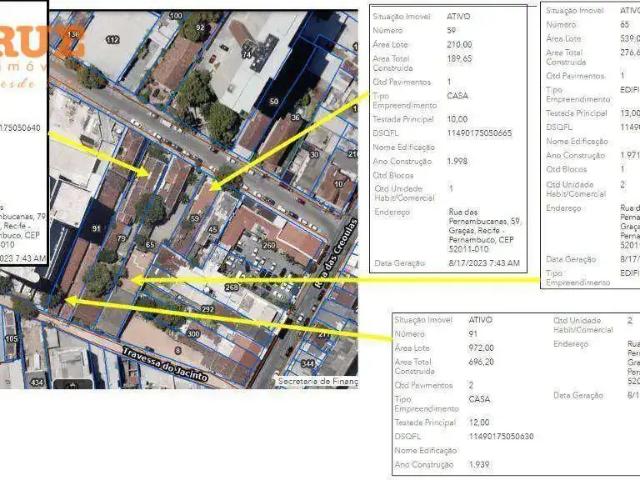The image size is (640, 480).
Task: Click the Travessa do Jacinto street label
Action: 165,364
